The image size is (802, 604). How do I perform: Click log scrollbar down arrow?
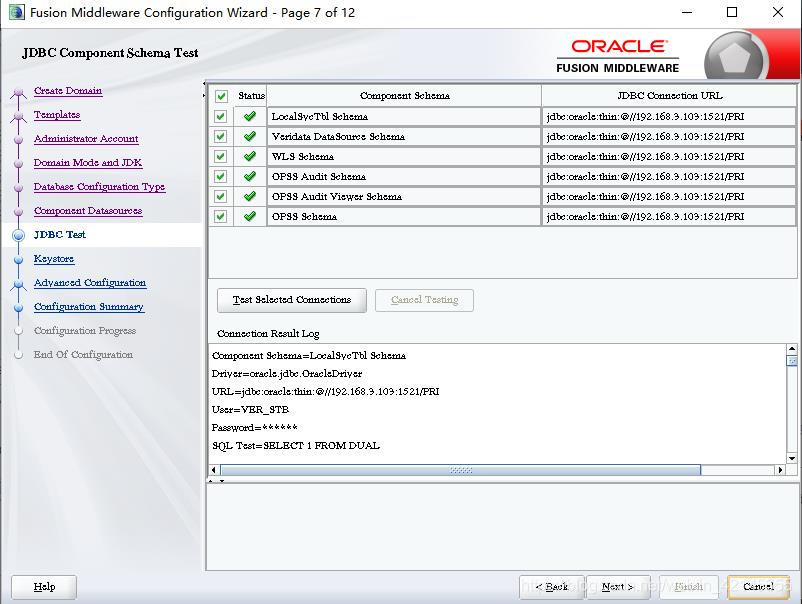[792, 459]
